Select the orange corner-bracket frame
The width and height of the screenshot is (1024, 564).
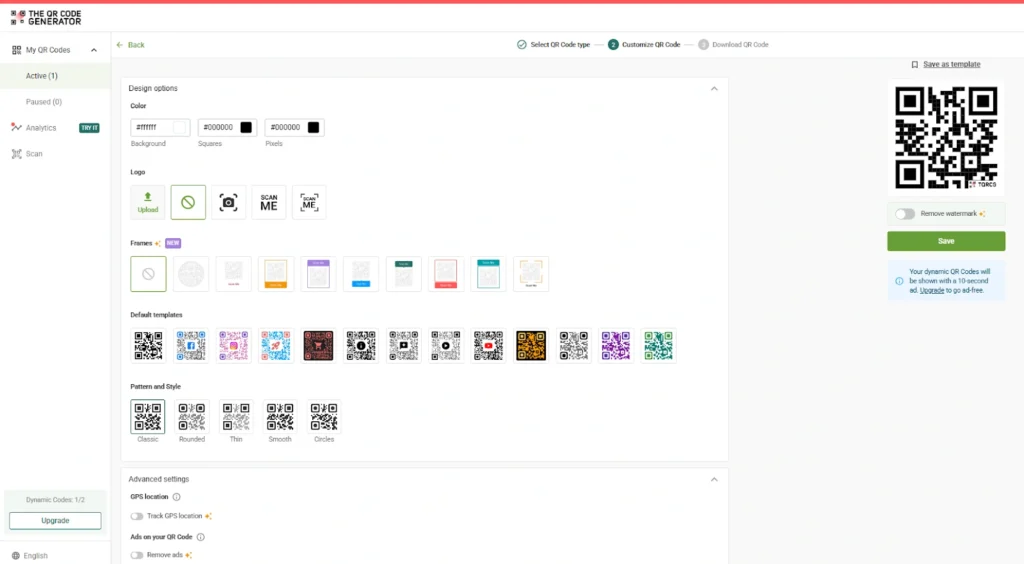531,274
